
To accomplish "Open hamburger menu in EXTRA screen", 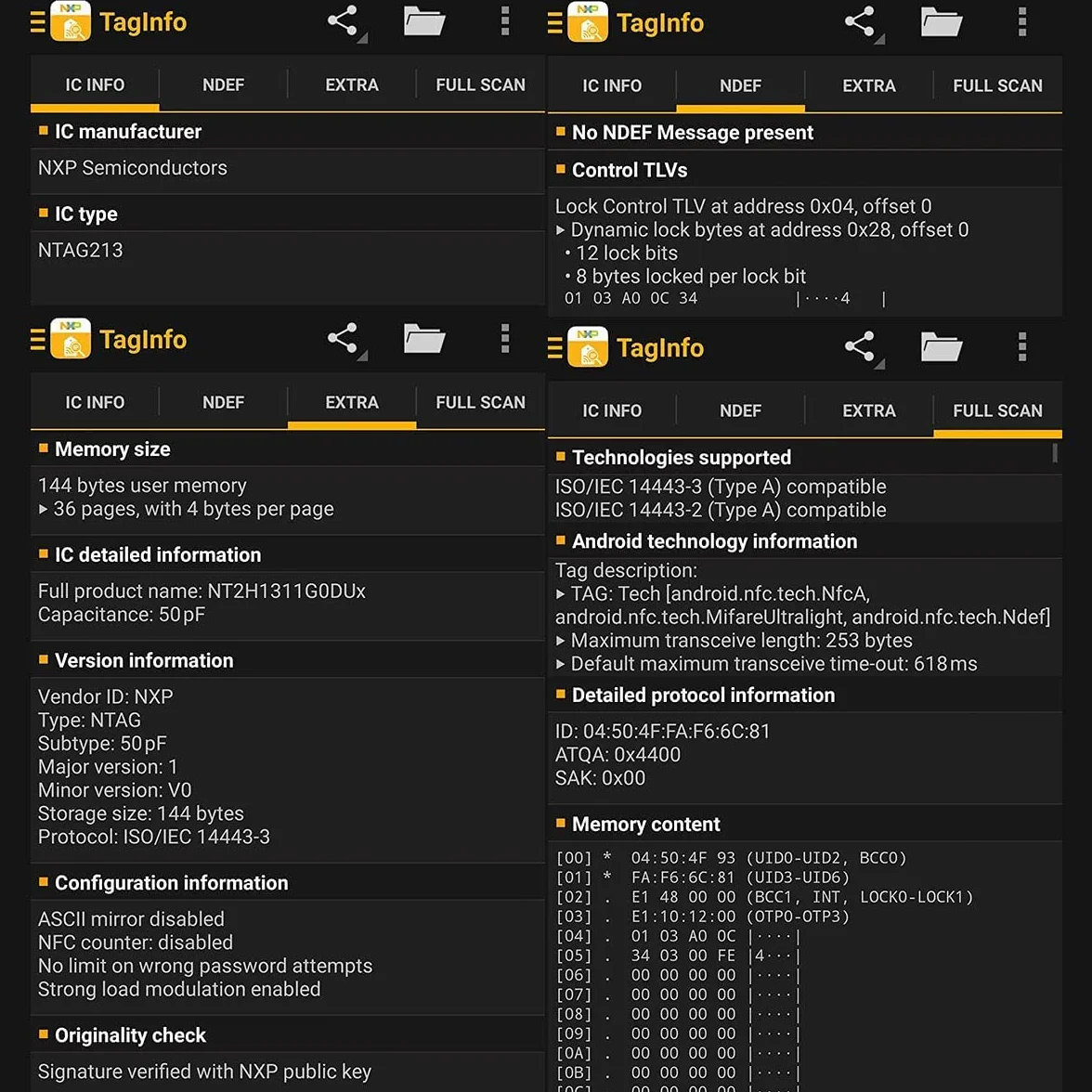I will coord(37,340).
